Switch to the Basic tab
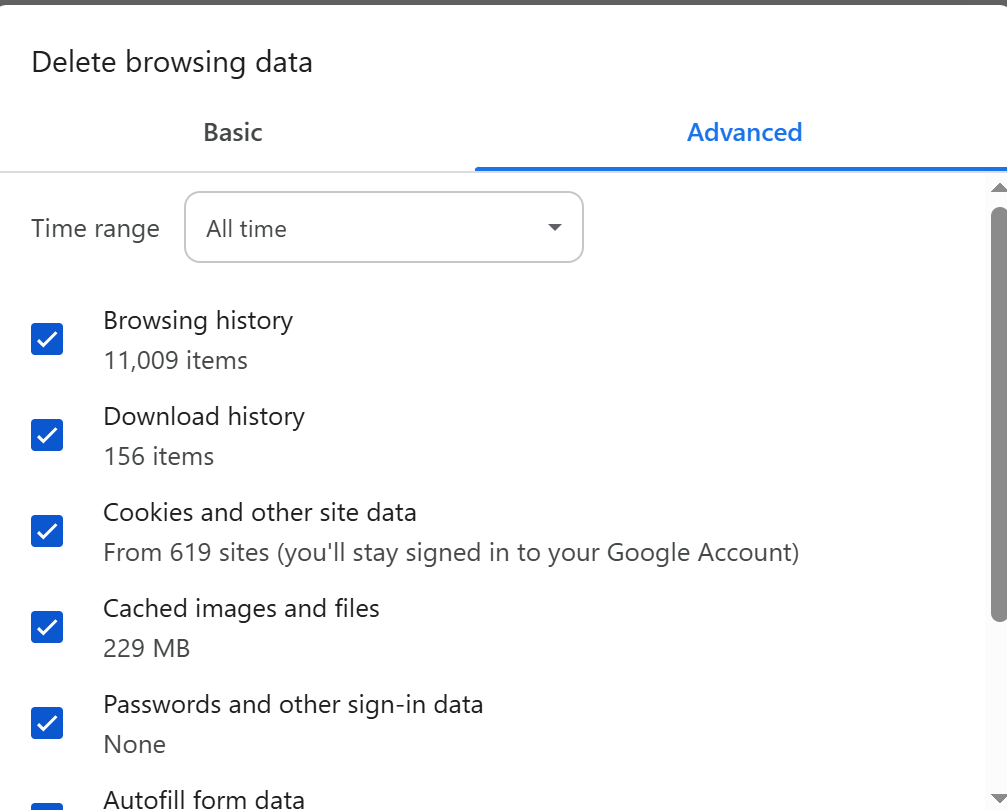1007x810 pixels. 233,132
